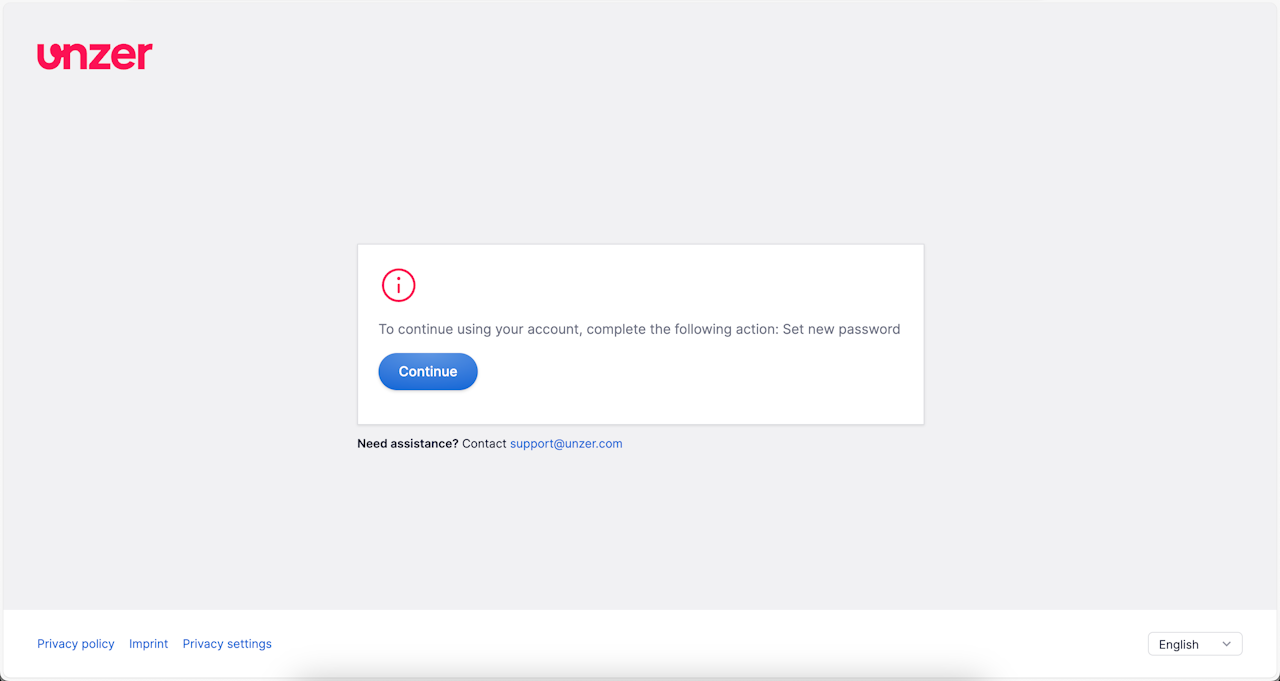Viewport: 1280px width, 681px height.
Task: Select the word "English" in the language box
Action: pyautogui.click(x=1178, y=645)
